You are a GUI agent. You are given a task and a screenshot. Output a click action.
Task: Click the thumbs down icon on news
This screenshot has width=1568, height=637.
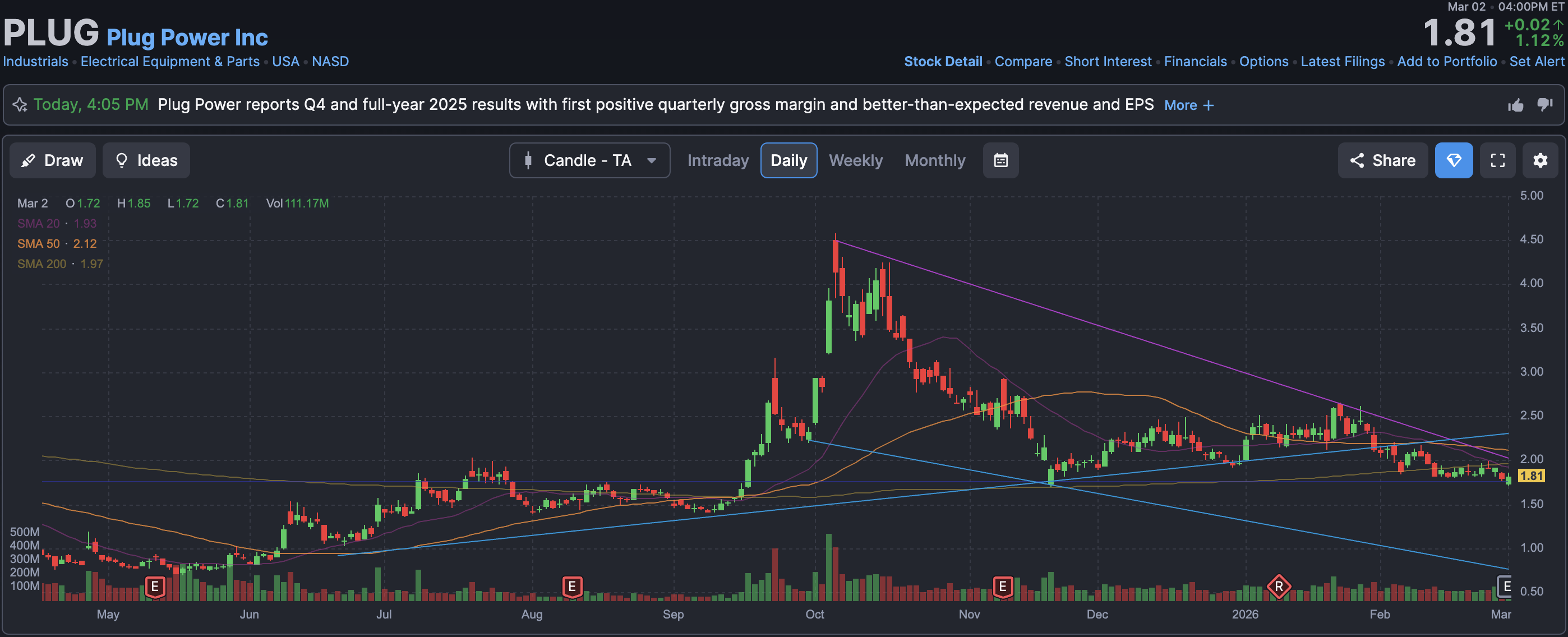[x=1544, y=105]
